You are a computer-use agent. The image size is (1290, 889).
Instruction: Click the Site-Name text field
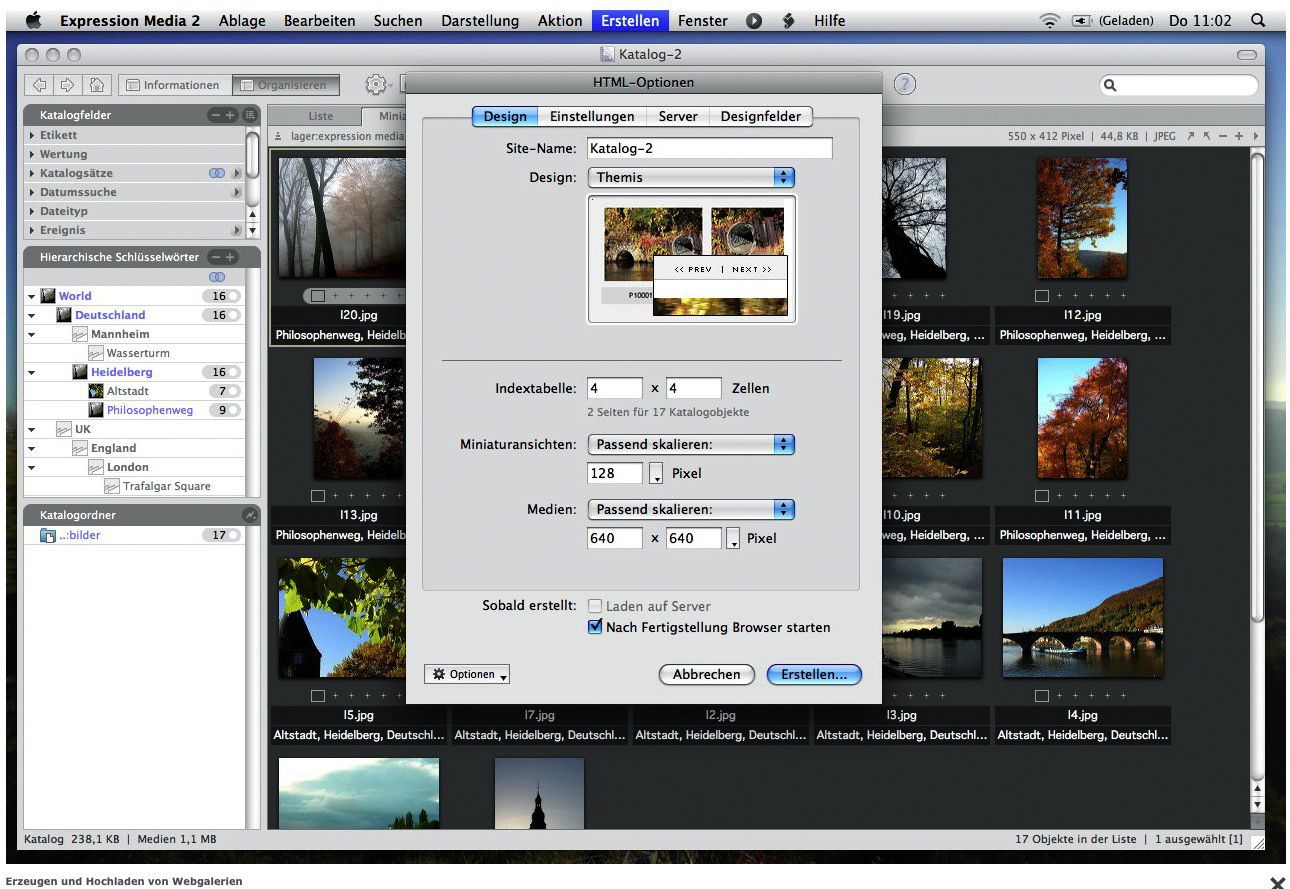709,148
